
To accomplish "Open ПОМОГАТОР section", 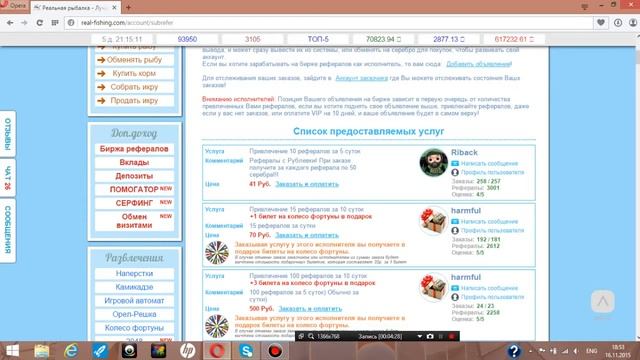I will (x=134, y=189).
